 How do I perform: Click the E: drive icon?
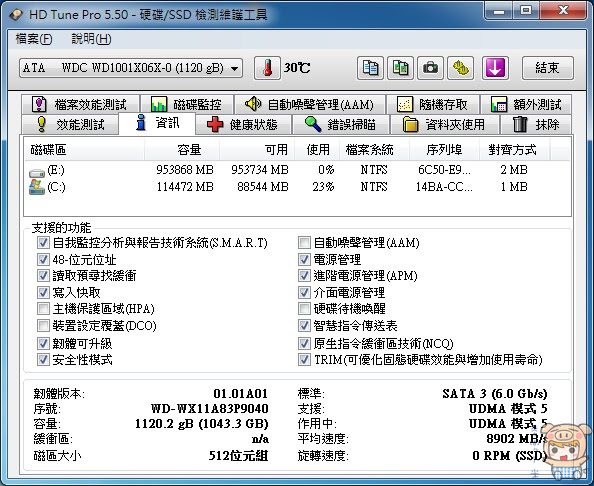coord(37,173)
